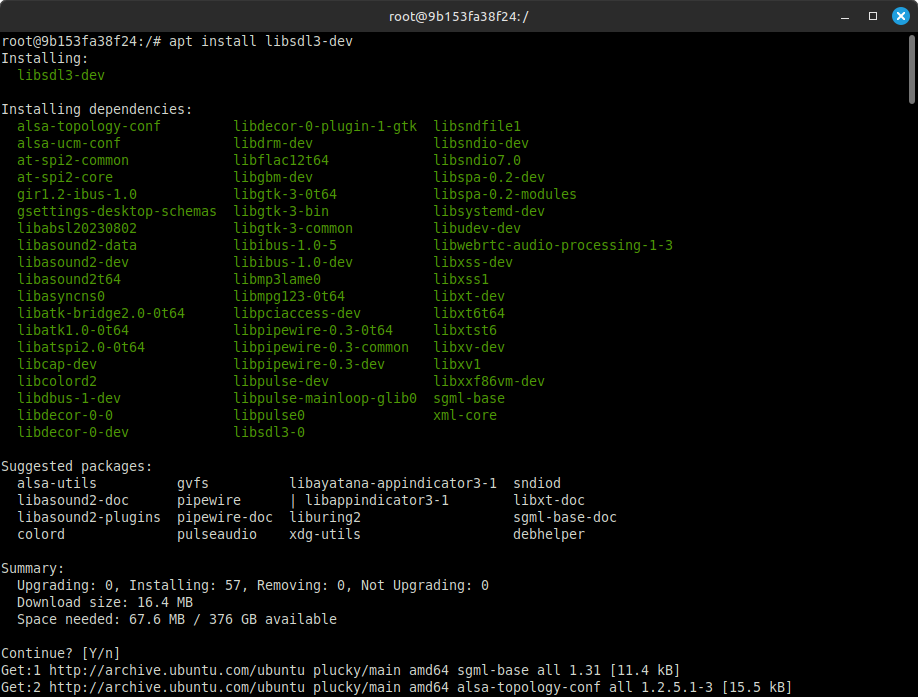Click the package libcap-dev
The width and height of the screenshot is (918, 697).
tap(57, 363)
